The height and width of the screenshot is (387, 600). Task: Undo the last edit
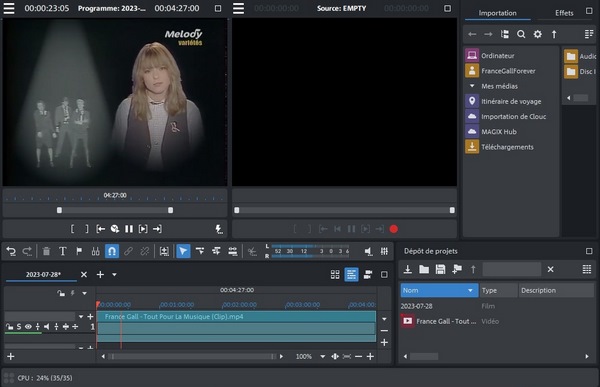[11, 251]
